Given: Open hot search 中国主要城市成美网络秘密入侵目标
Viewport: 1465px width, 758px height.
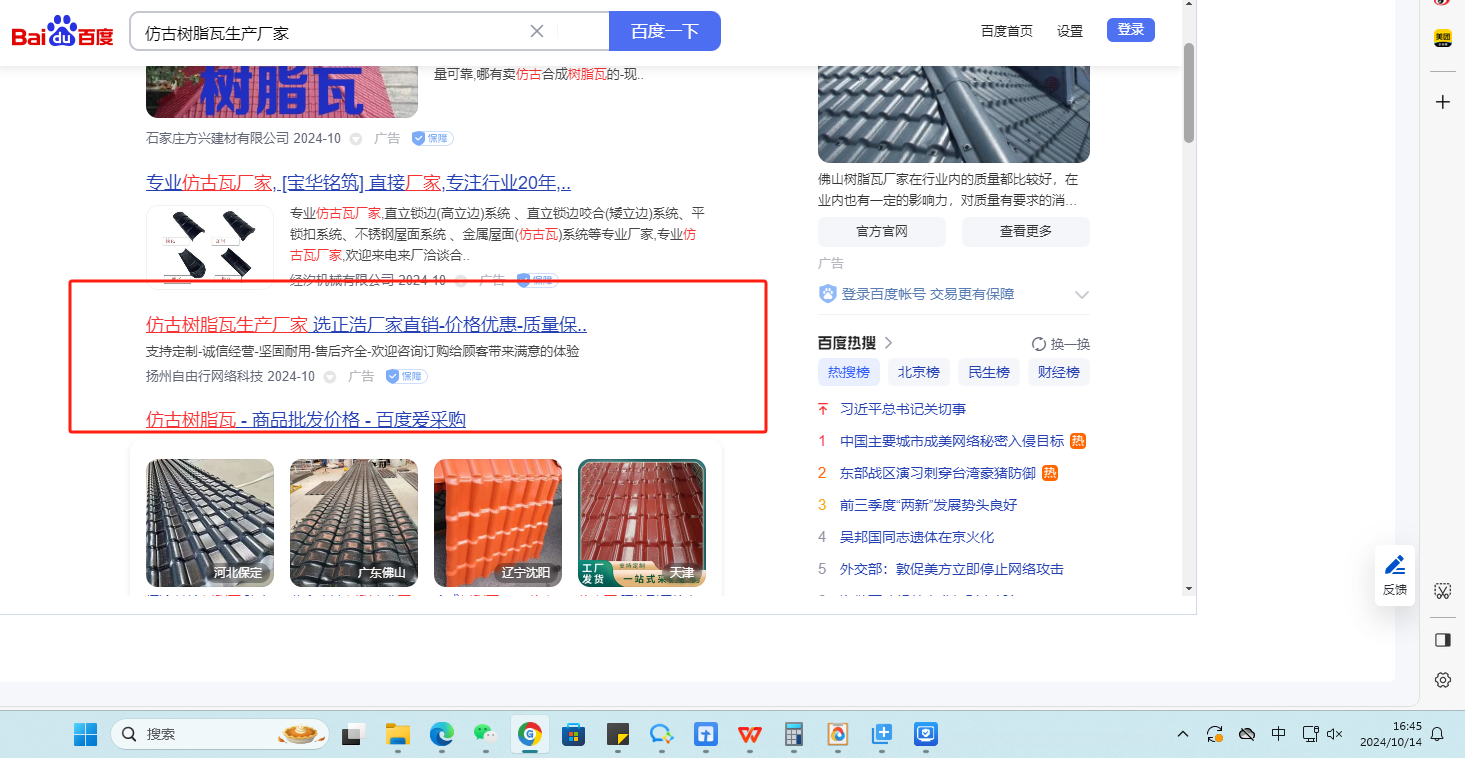Looking at the screenshot, I should point(952,441).
